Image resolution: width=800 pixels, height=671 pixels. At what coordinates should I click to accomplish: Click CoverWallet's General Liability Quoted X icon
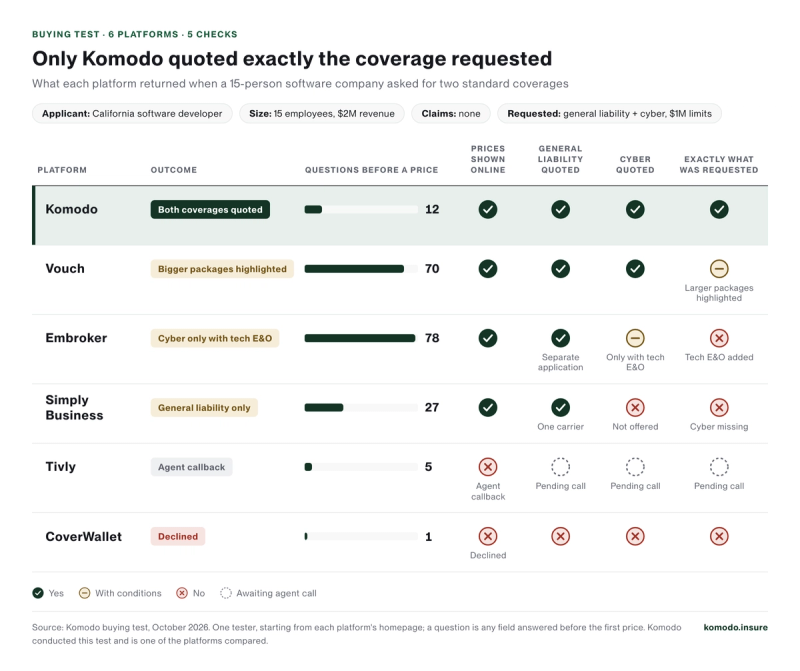[560, 536]
